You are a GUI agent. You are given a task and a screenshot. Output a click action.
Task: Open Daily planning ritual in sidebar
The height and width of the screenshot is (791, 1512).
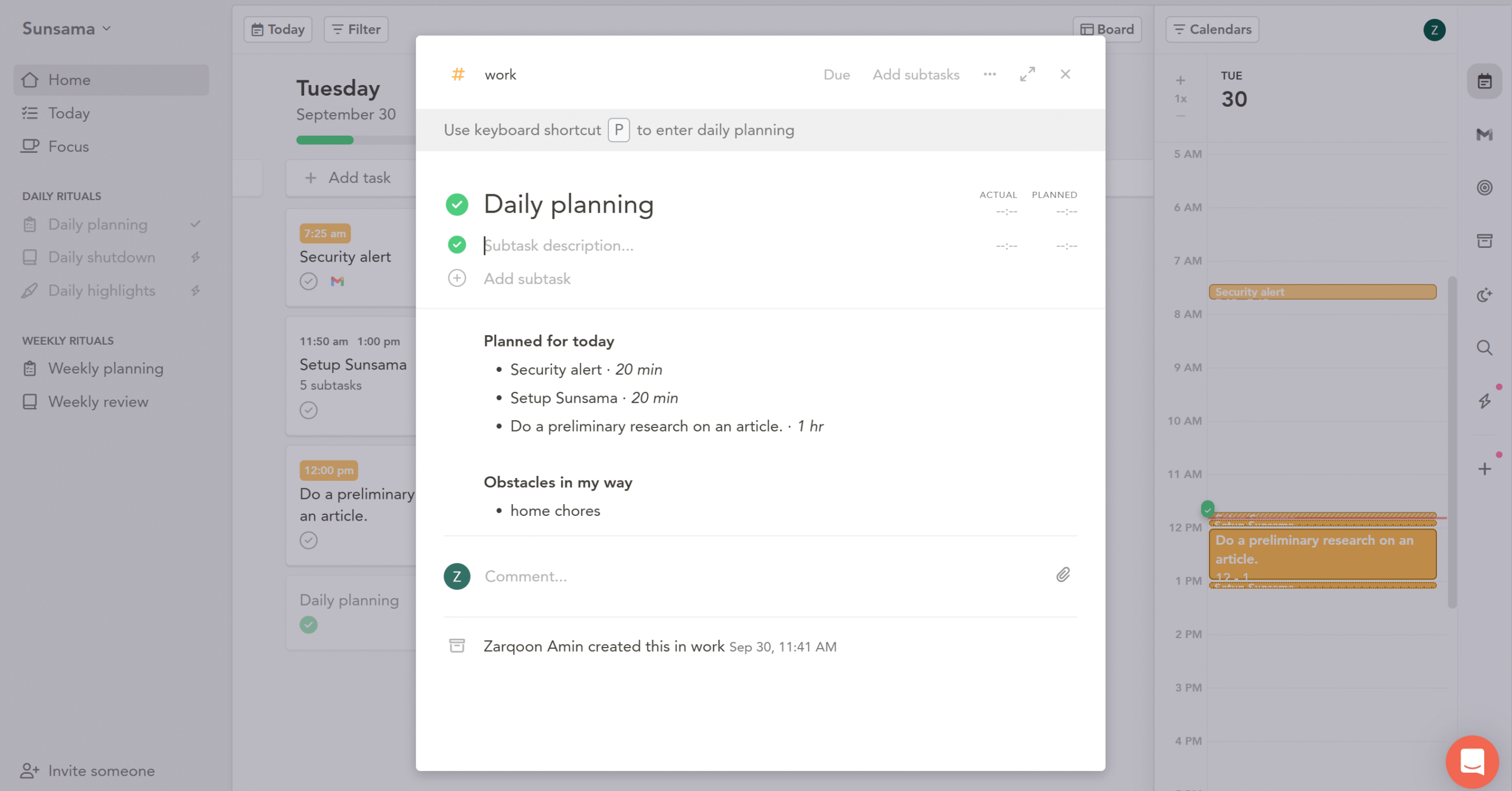(x=98, y=224)
